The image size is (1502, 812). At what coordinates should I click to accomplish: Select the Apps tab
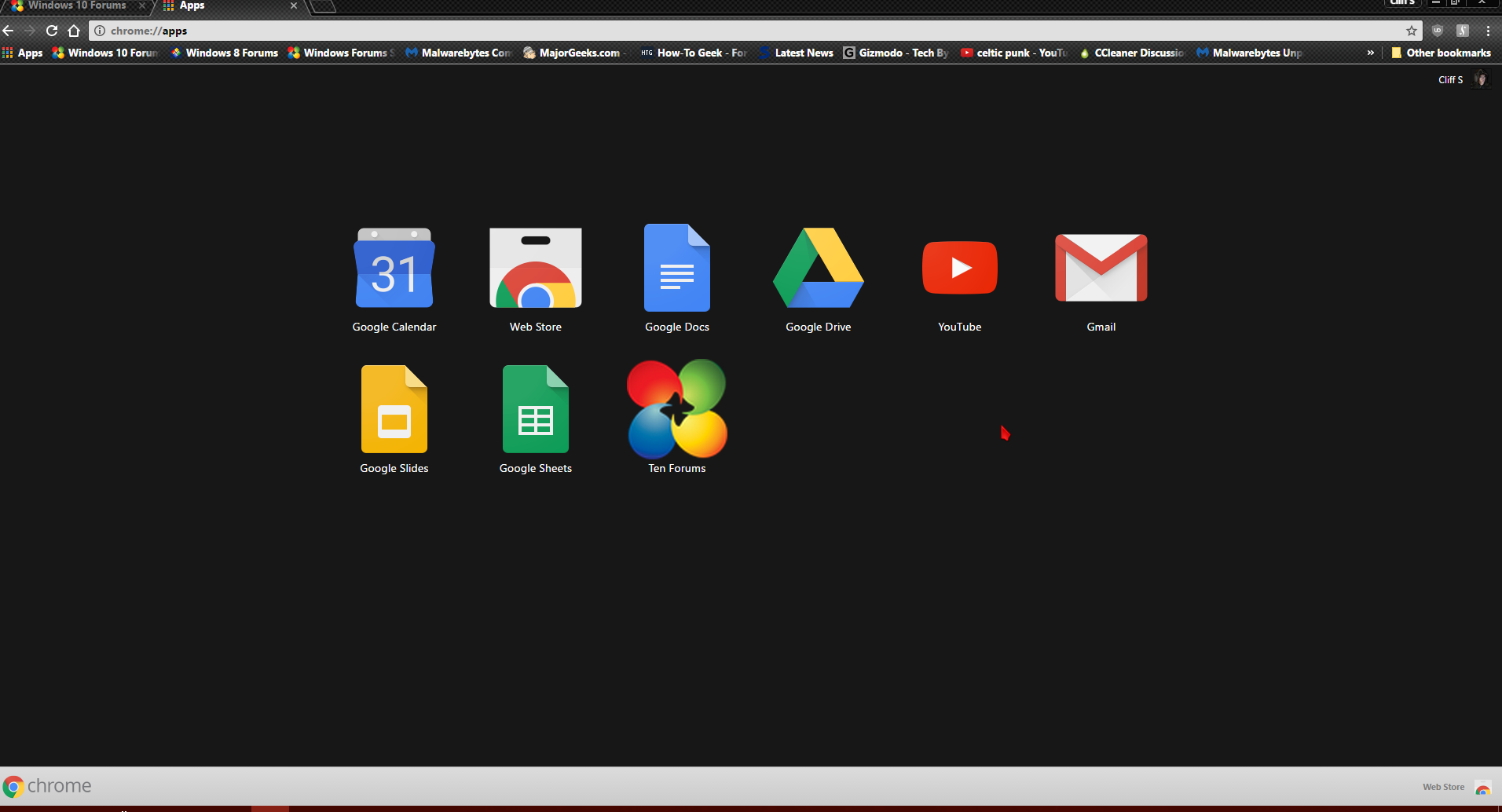191,6
